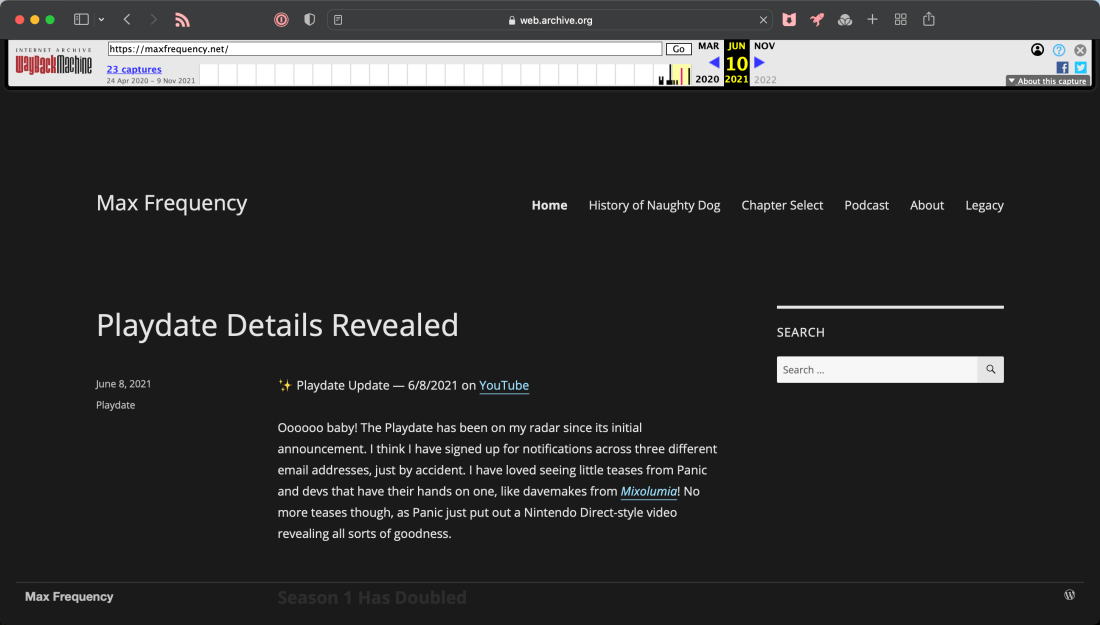Screen dimensions: 1100x625
Task: Toggle the Safari sidebar button
Action: coord(81,20)
